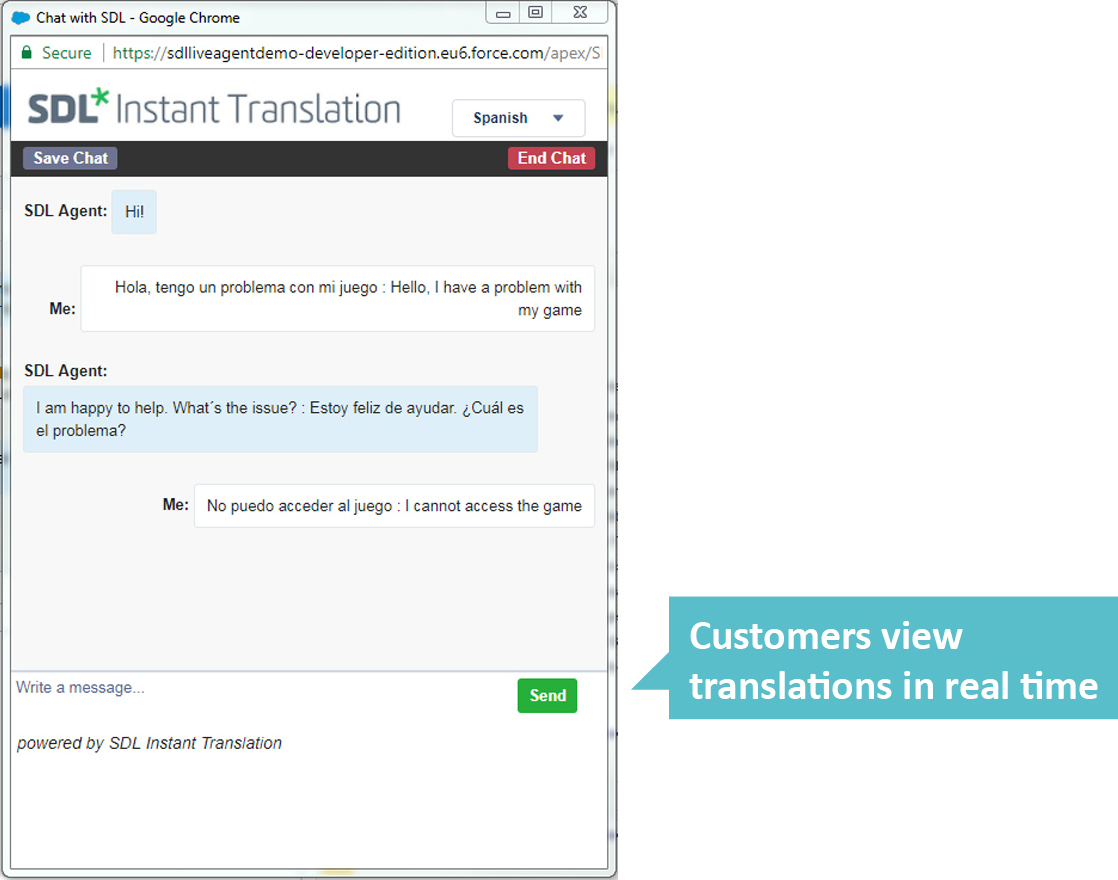Viewport: 1118px width, 880px height.
Task: Click Save Chat
Action: point(69,158)
